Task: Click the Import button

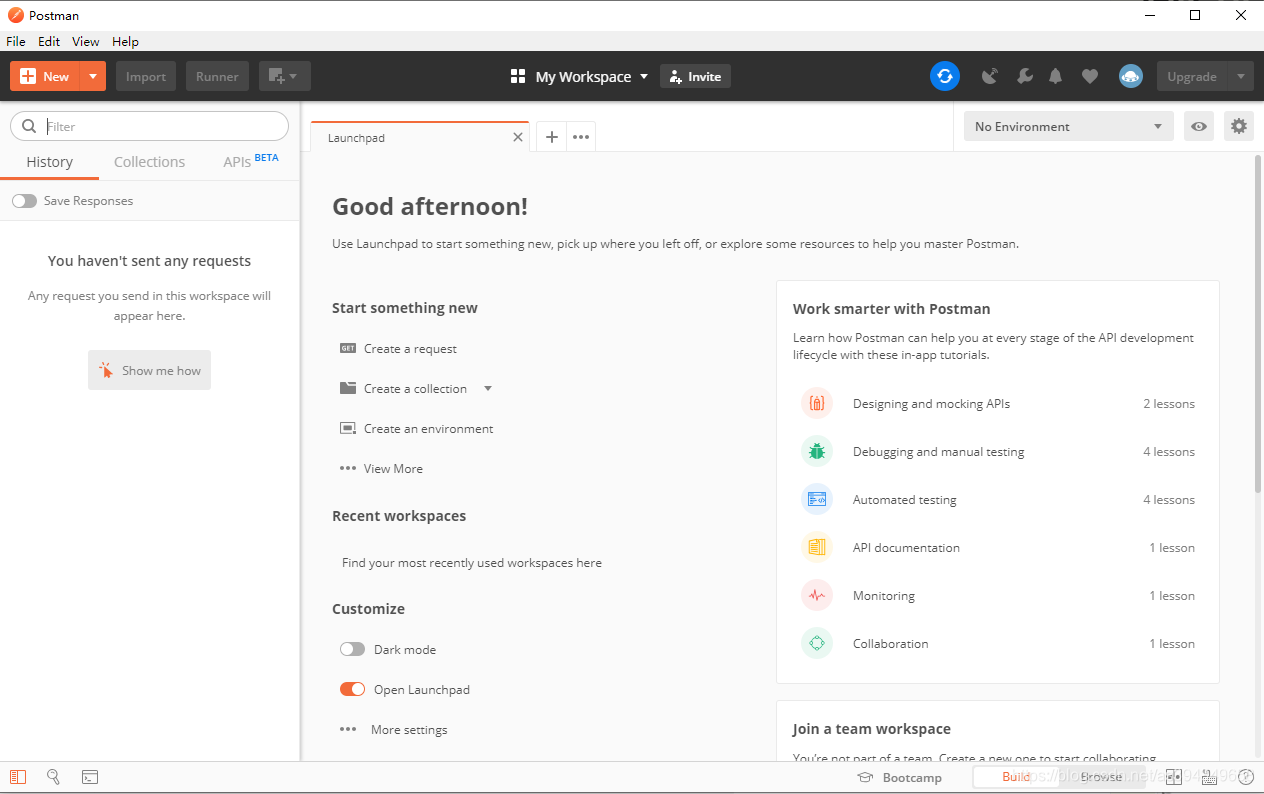Action: coord(146,76)
